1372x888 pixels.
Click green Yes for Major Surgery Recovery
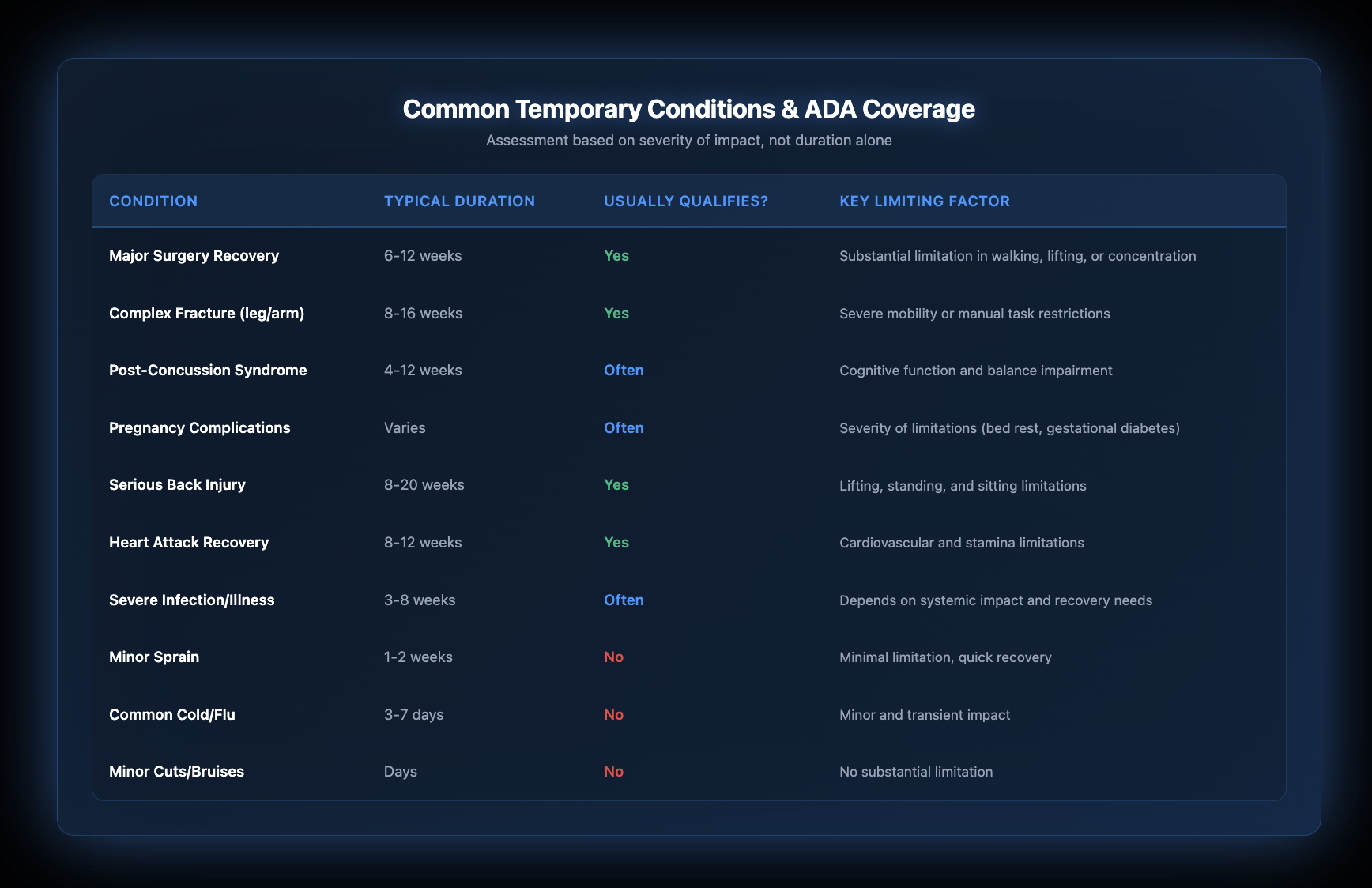616,256
